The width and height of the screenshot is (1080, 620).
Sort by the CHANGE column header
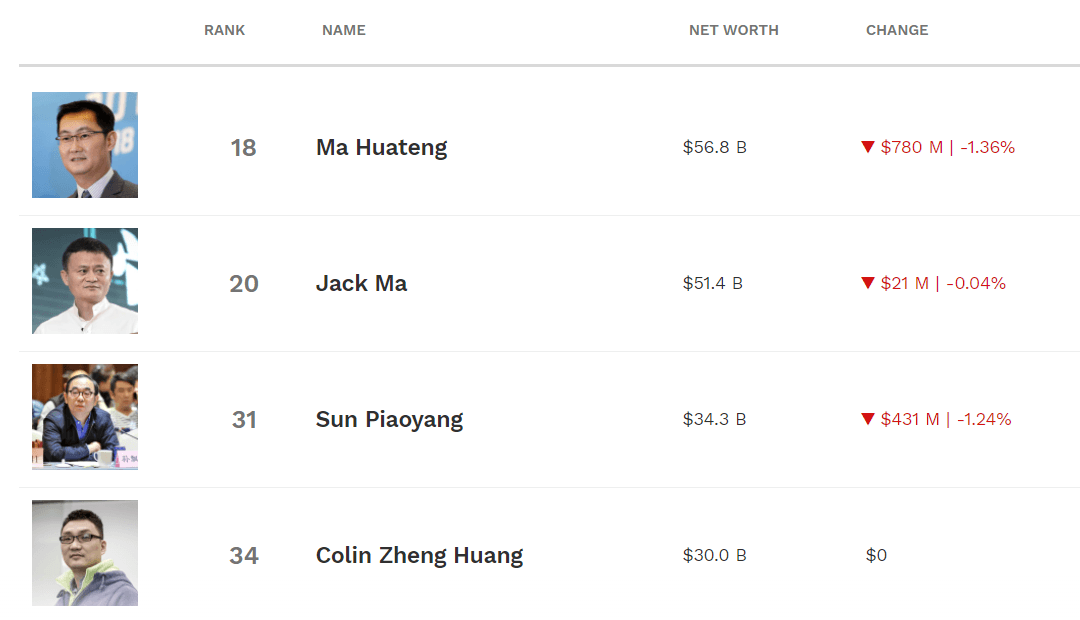point(897,30)
